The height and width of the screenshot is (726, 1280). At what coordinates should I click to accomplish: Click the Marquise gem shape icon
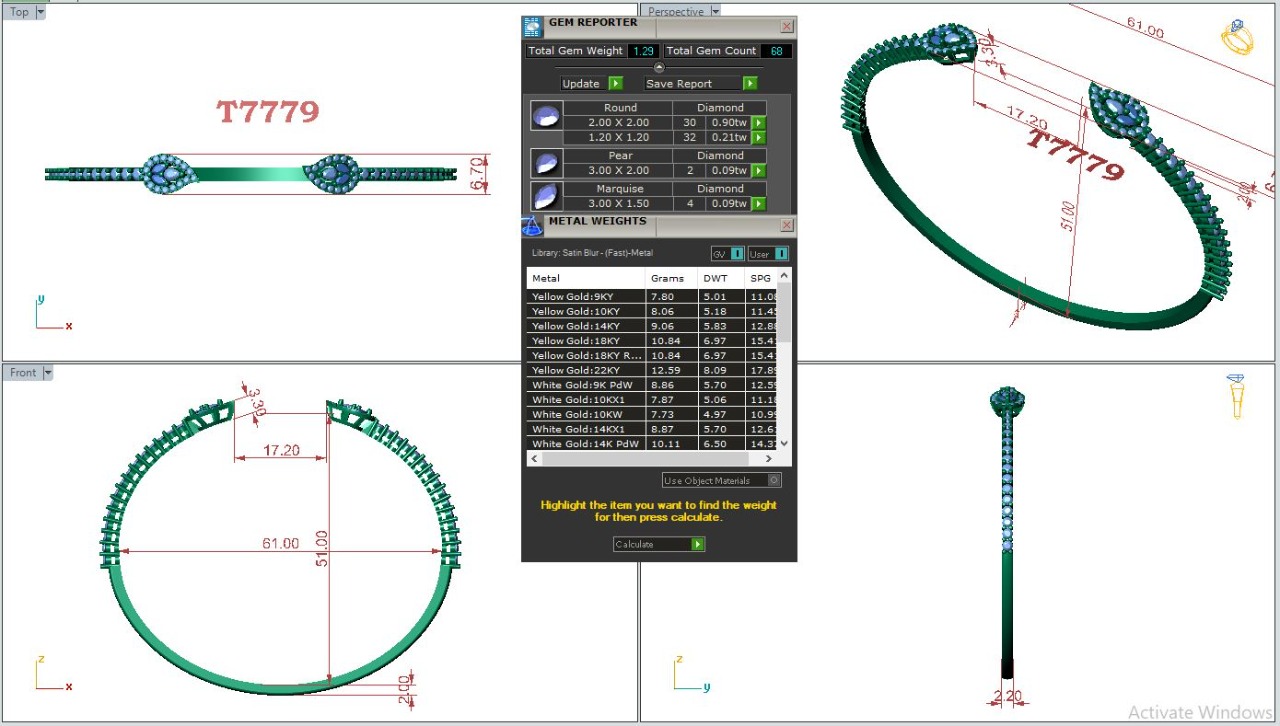pos(546,196)
